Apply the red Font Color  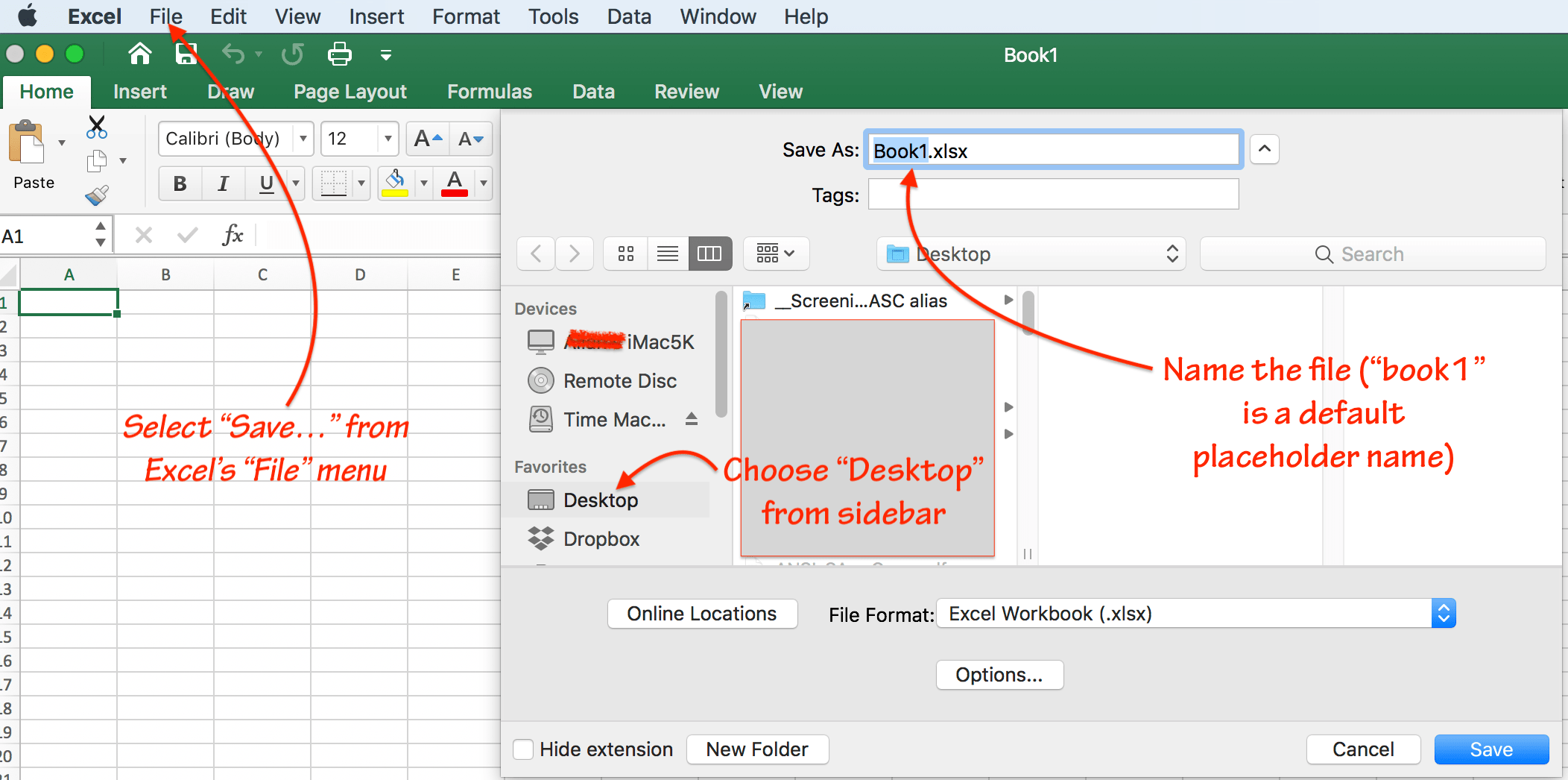pos(455,183)
